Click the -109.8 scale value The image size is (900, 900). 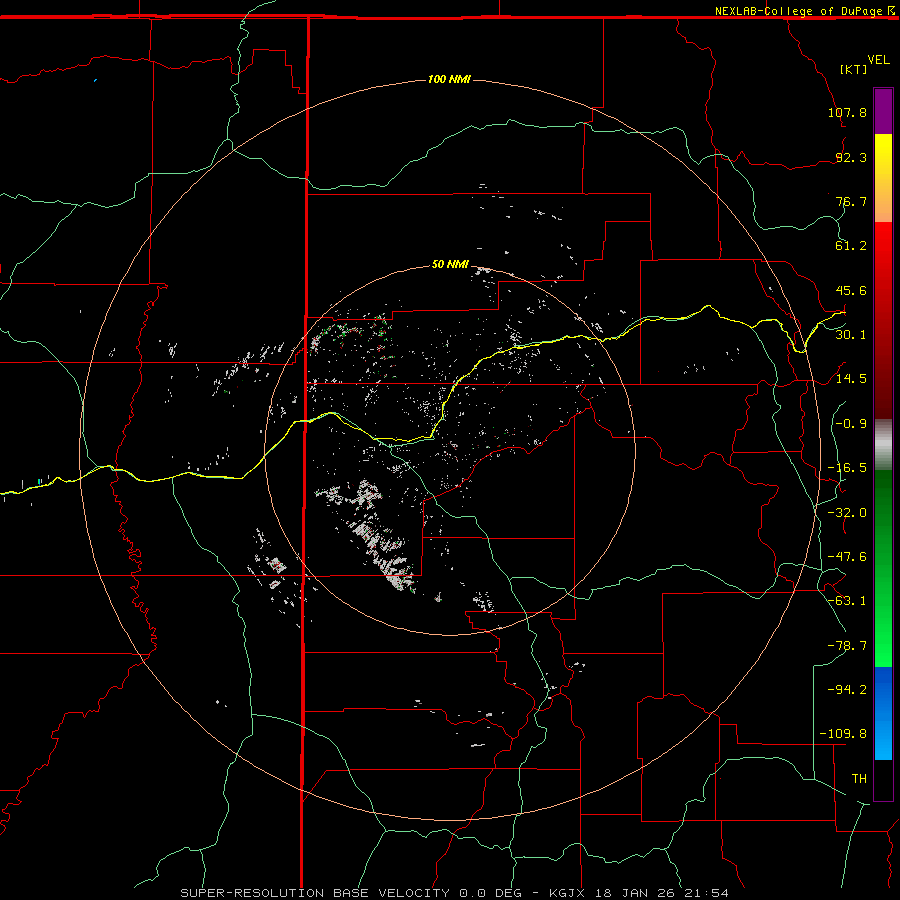coord(843,734)
